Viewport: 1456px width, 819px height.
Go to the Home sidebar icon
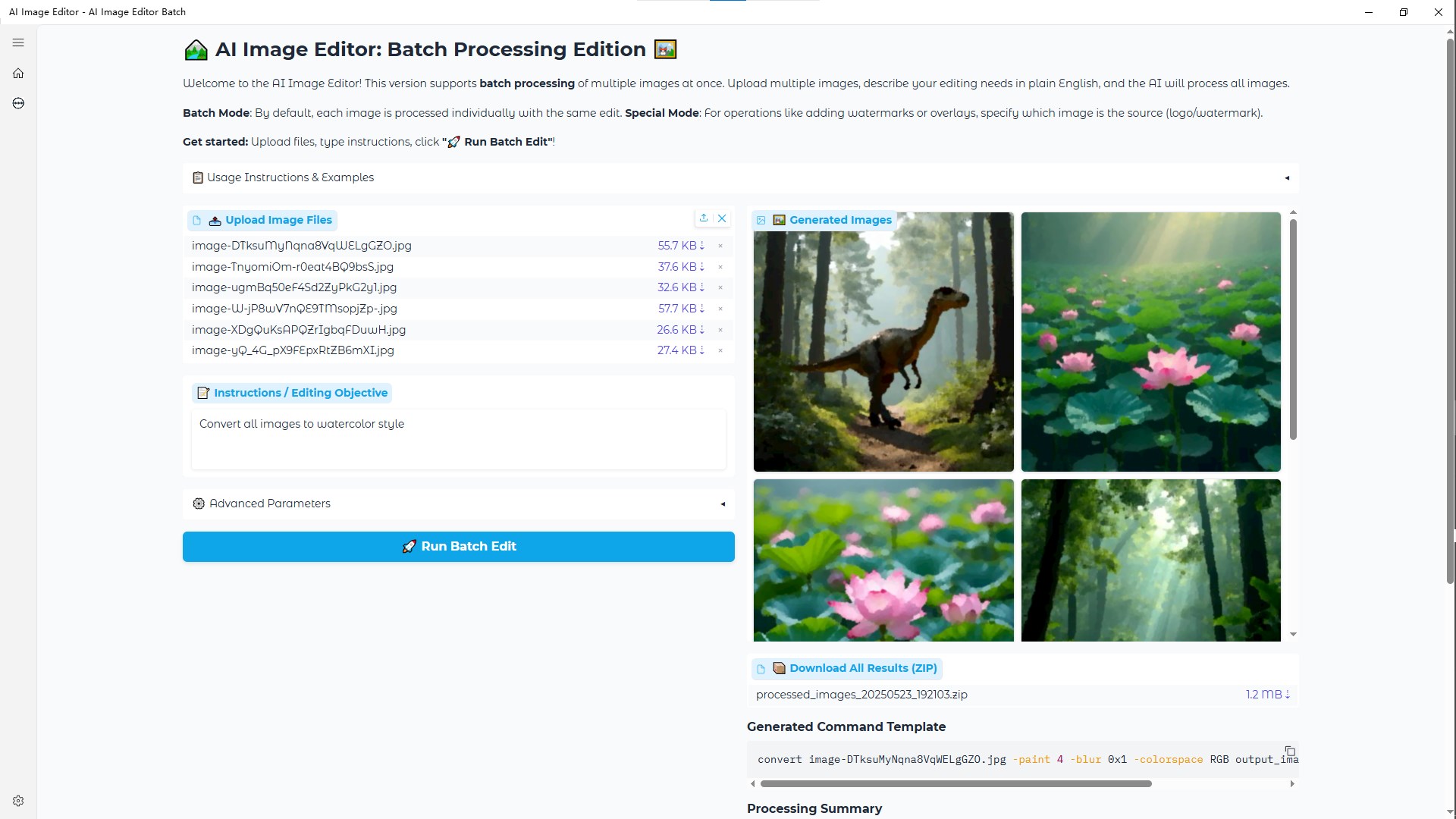coord(18,74)
